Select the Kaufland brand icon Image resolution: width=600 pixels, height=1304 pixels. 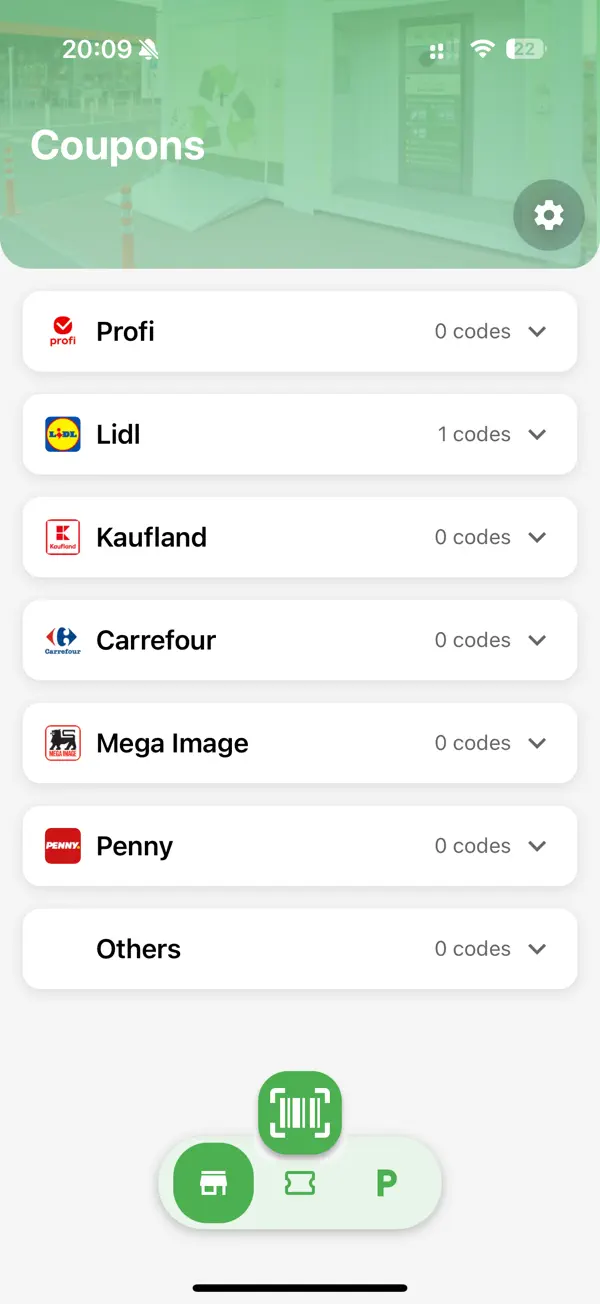click(62, 537)
